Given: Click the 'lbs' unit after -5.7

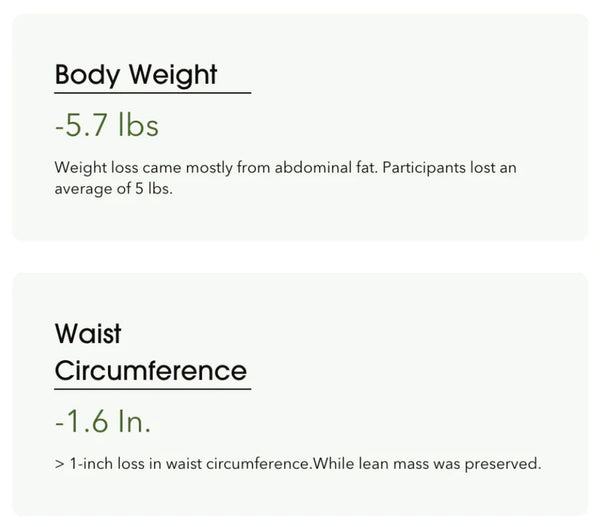Looking at the screenshot, I should (x=138, y=125).
